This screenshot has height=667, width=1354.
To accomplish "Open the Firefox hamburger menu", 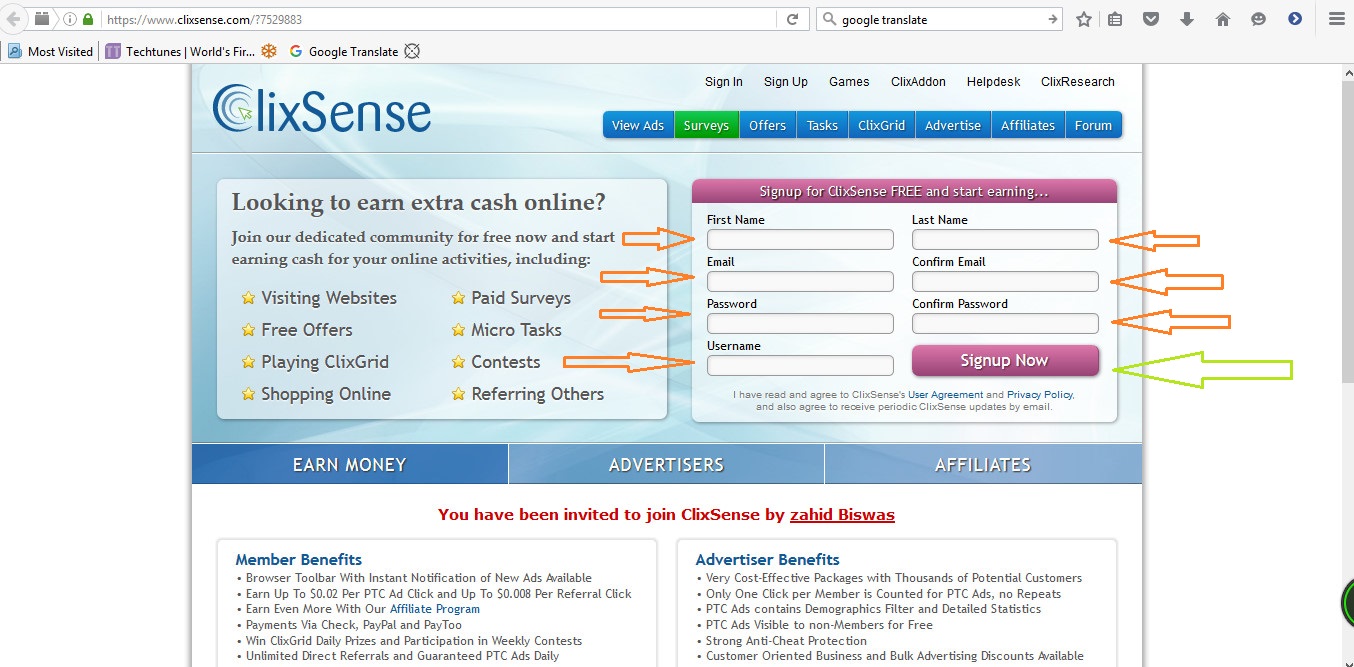I will coord(1336,19).
